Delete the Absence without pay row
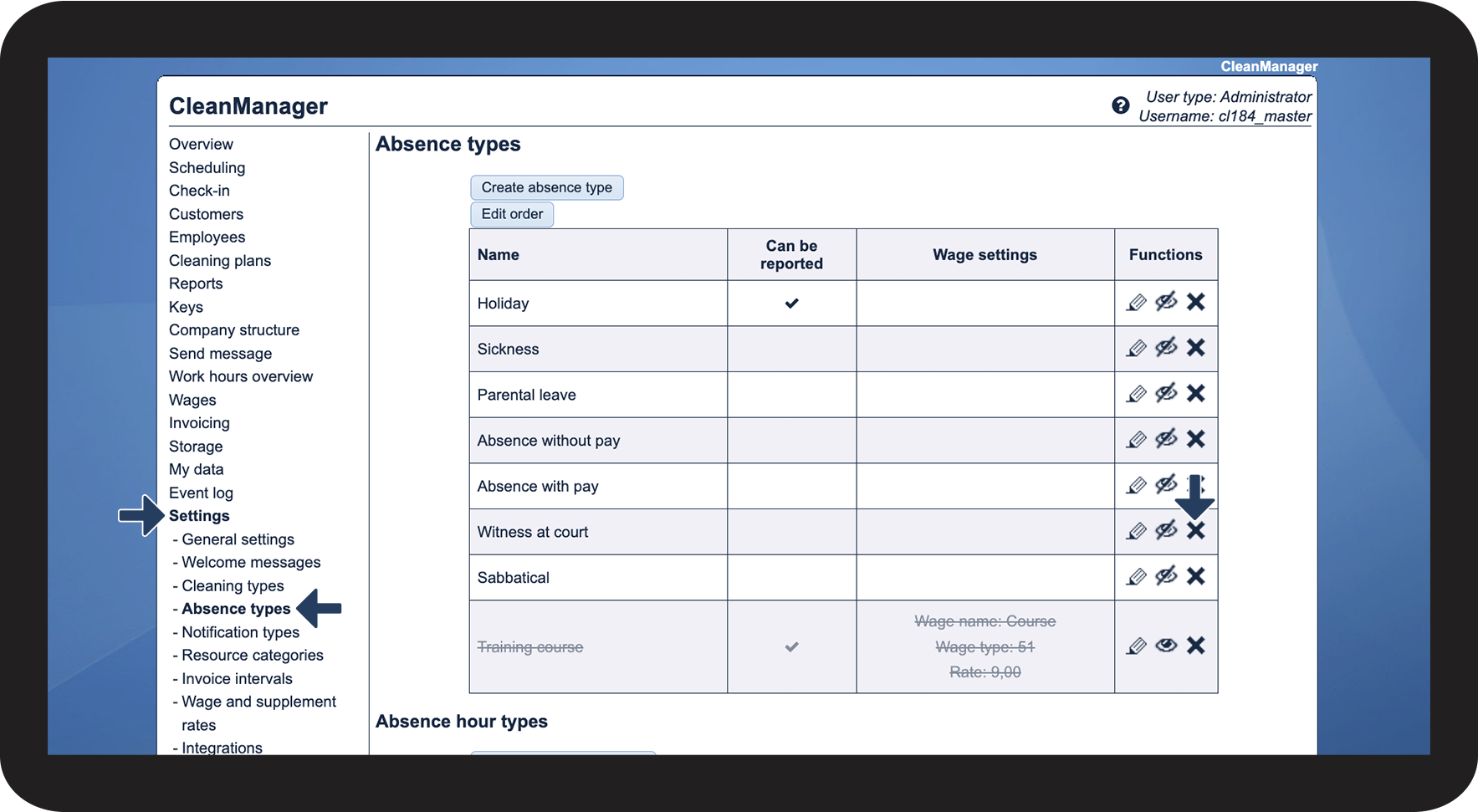 1196,439
